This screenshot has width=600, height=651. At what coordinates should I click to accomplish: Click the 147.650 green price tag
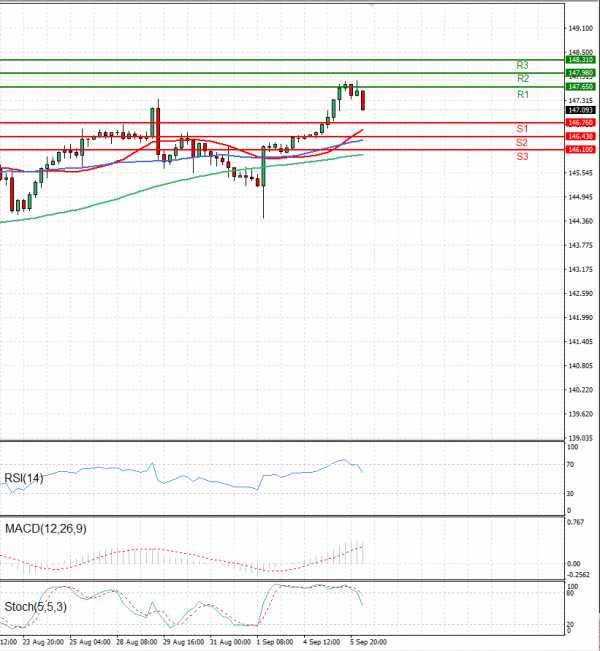pos(581,87)
